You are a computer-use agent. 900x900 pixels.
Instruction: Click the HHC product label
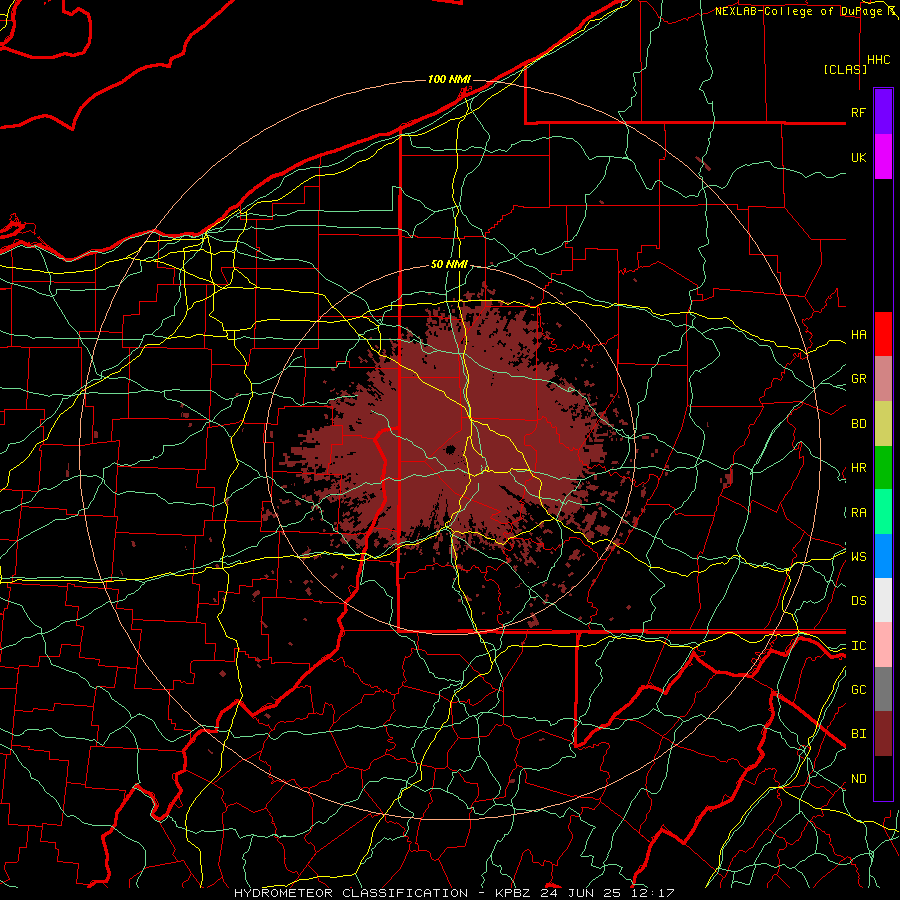coord(878,60)
